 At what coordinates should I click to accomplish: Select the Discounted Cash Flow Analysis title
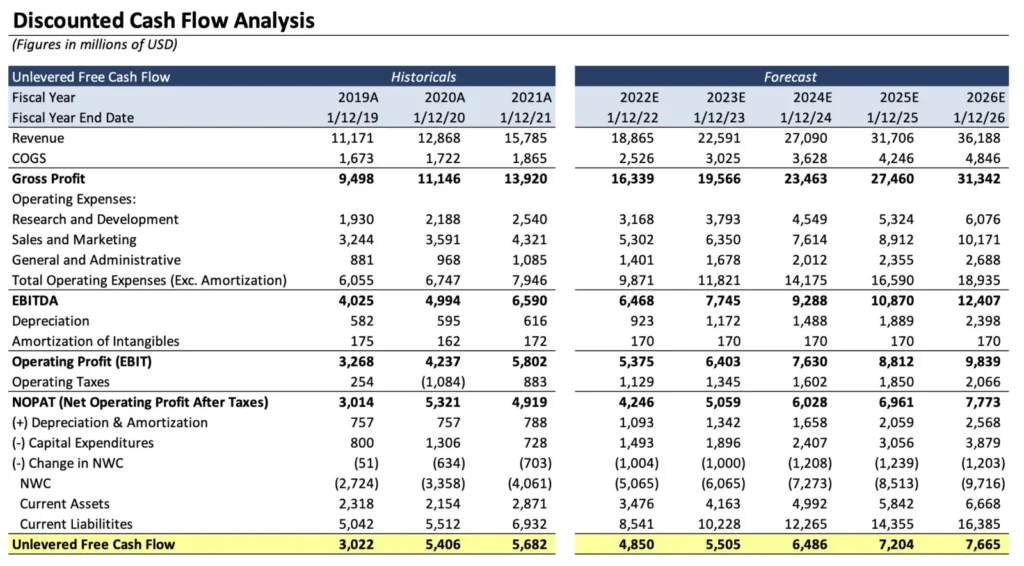pos(163,20)
